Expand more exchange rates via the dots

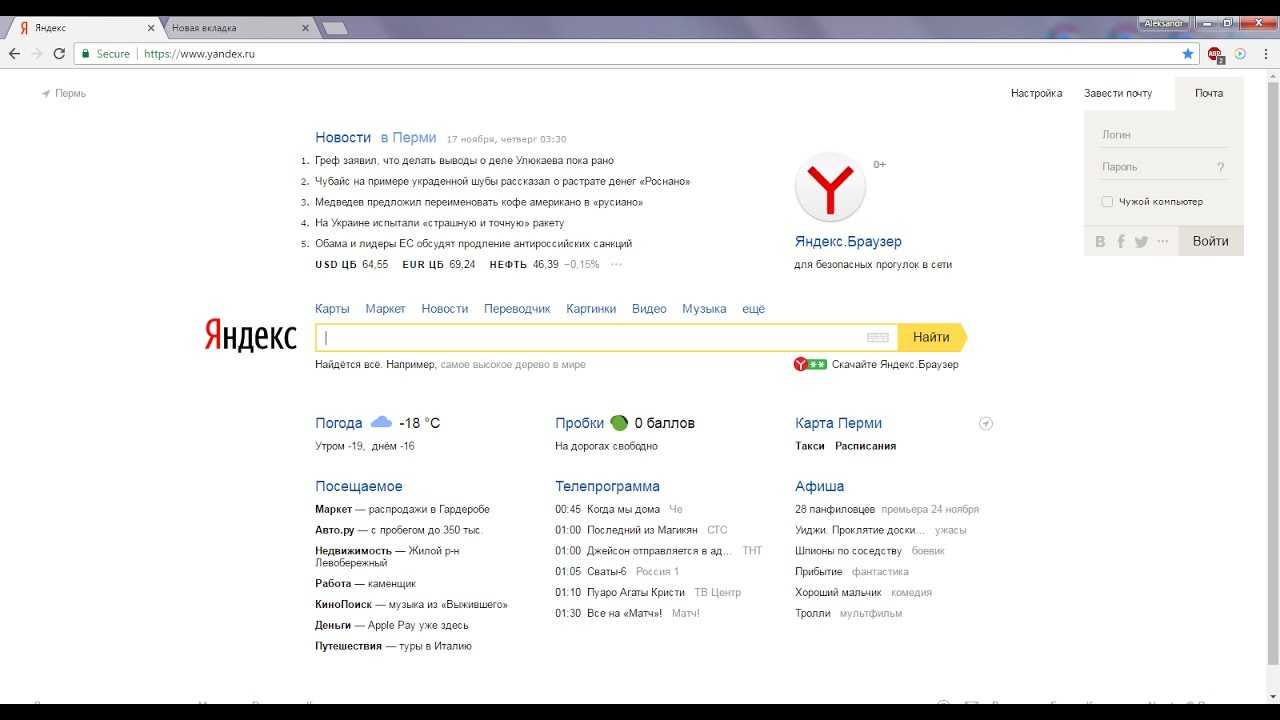[616, 265]
